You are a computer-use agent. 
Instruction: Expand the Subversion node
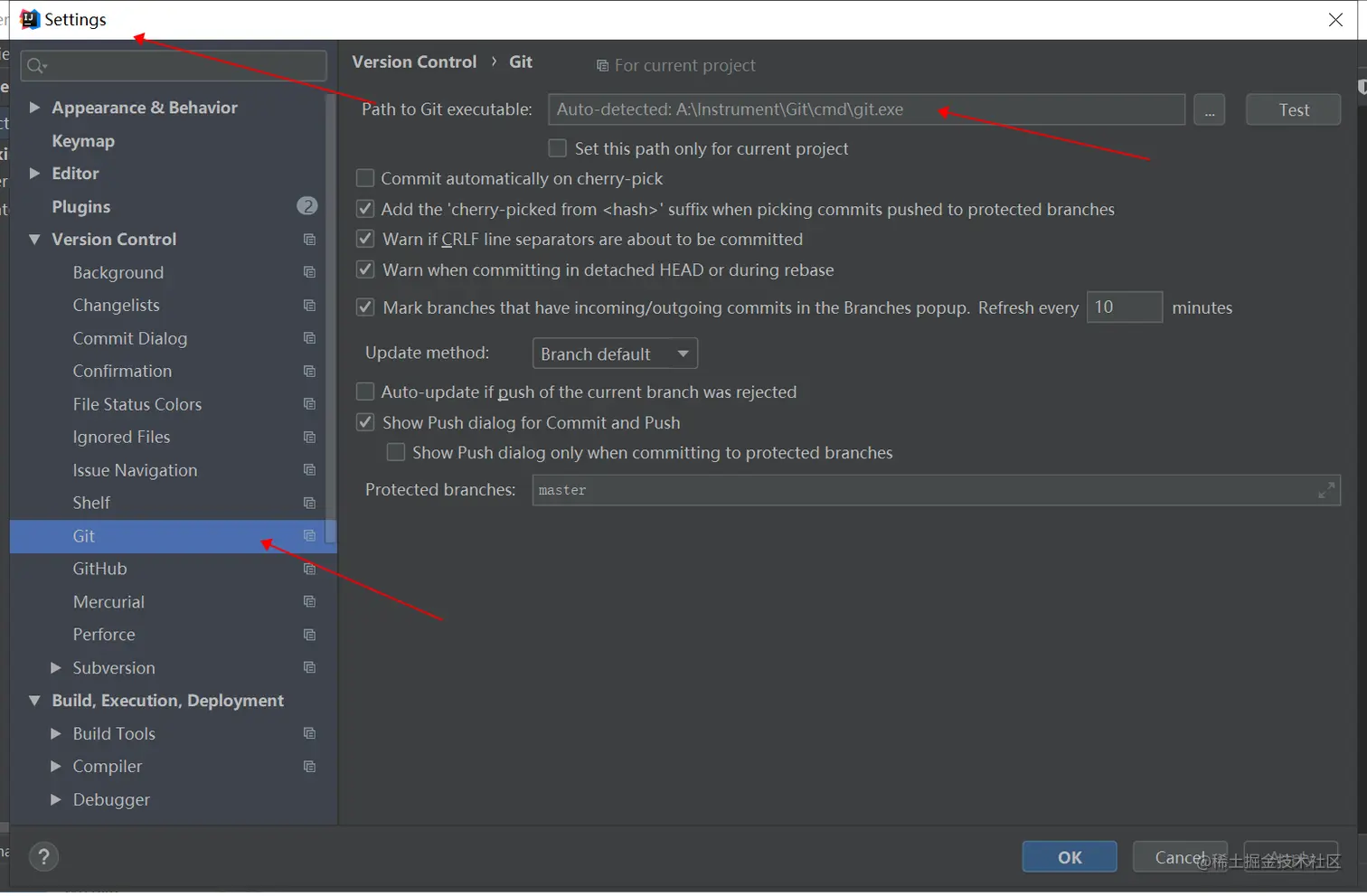point(55,668)
